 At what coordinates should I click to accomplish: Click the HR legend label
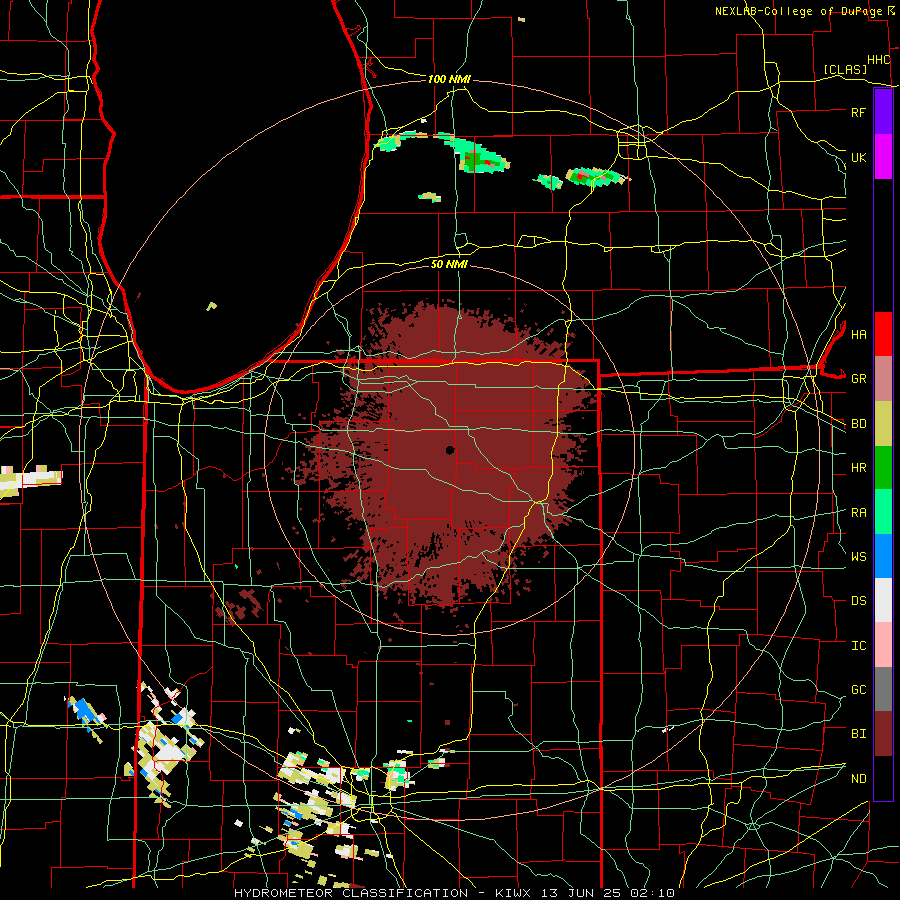tap(858, 468)
